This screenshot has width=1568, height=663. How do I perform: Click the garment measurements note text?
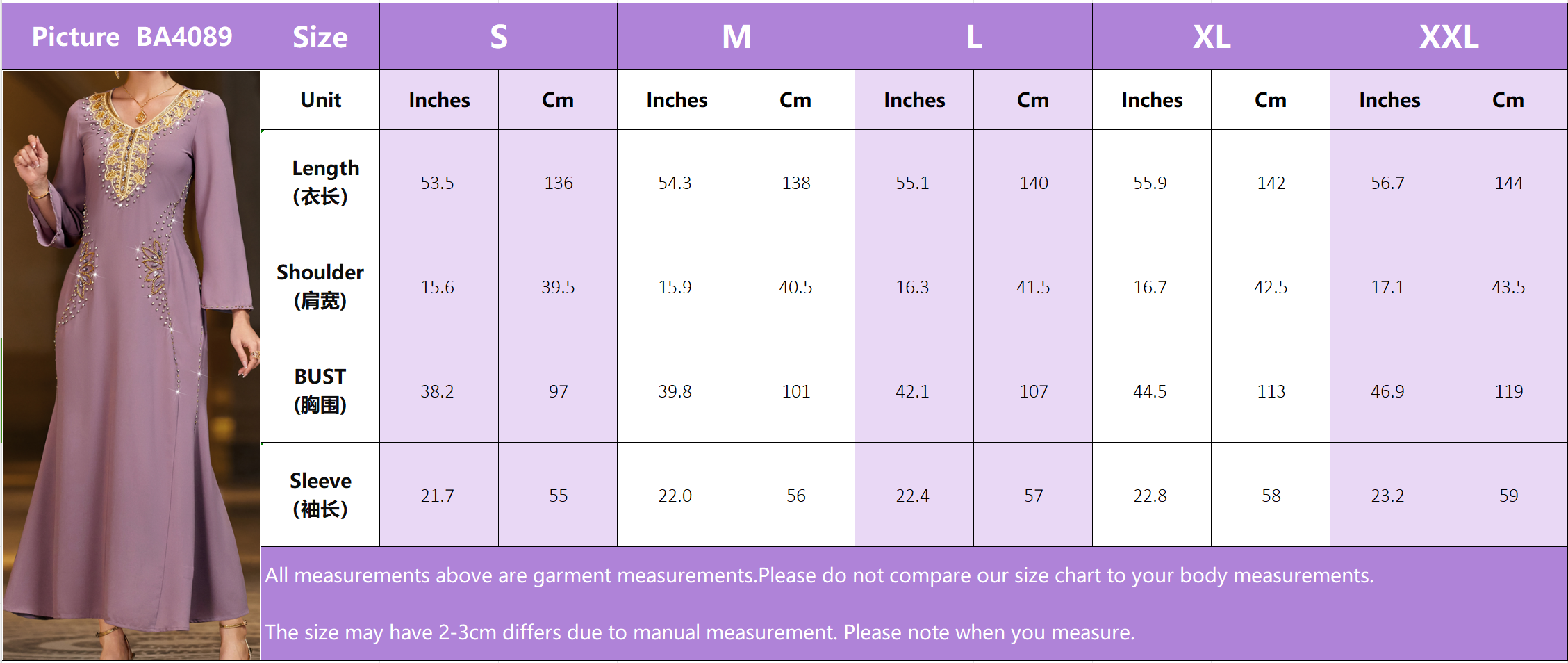[x=818, y=575]
